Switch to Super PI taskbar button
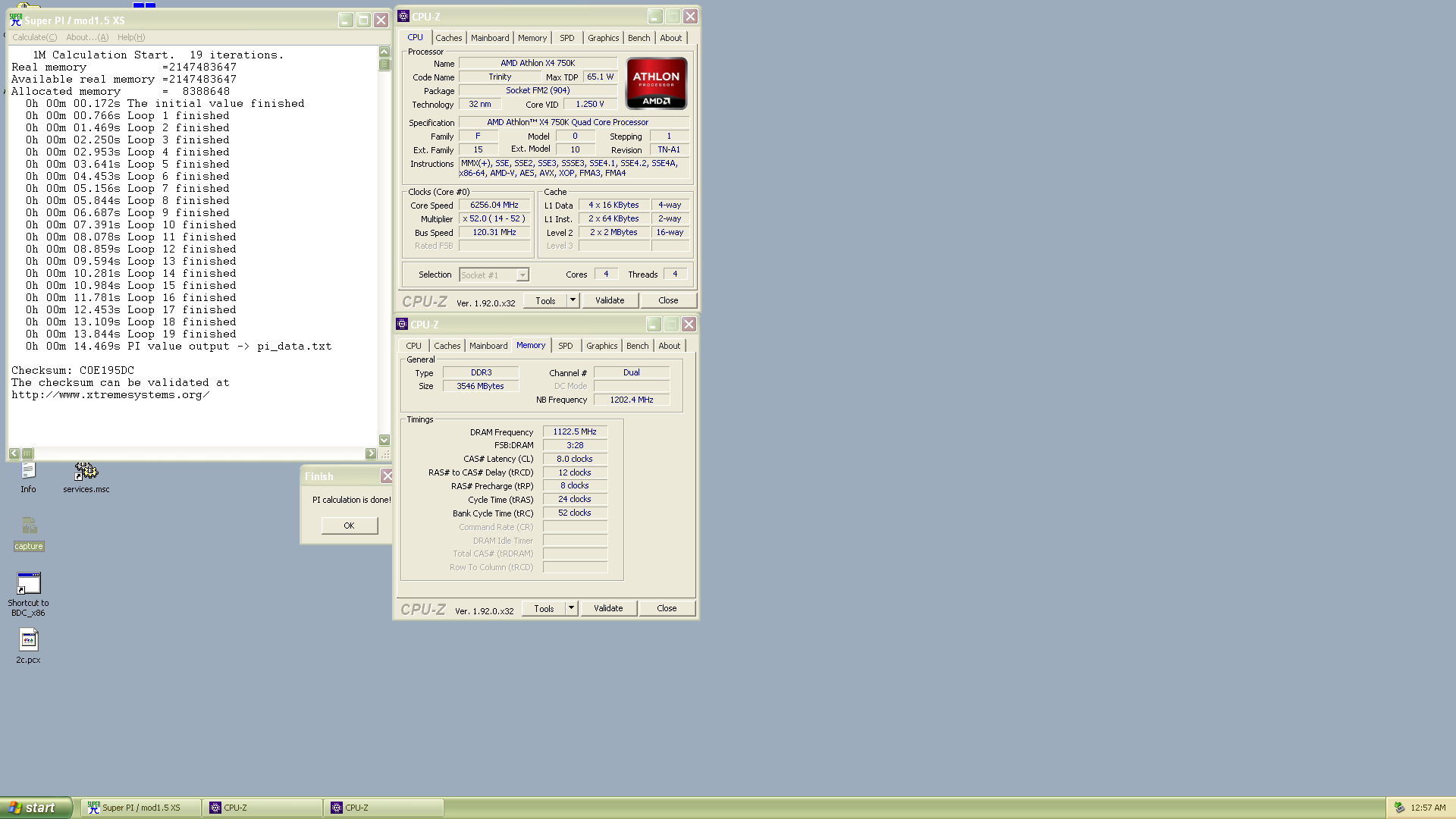The image size is (1456, 819). [x=141, y=808]
